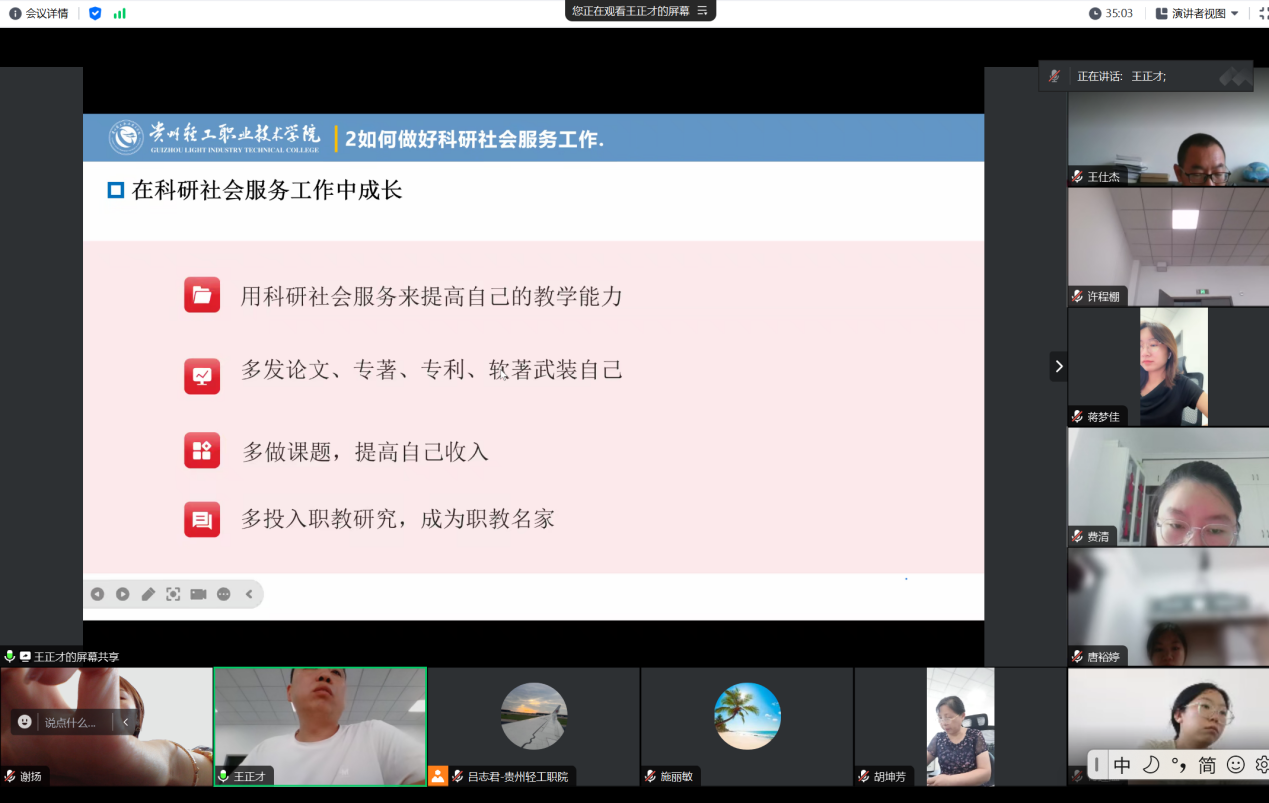Image resolution: width=1269 pixels, height=803 pixels.
Task: Click the green mic icon beside 王正才的屏幕共享
Action: [10, 657]
